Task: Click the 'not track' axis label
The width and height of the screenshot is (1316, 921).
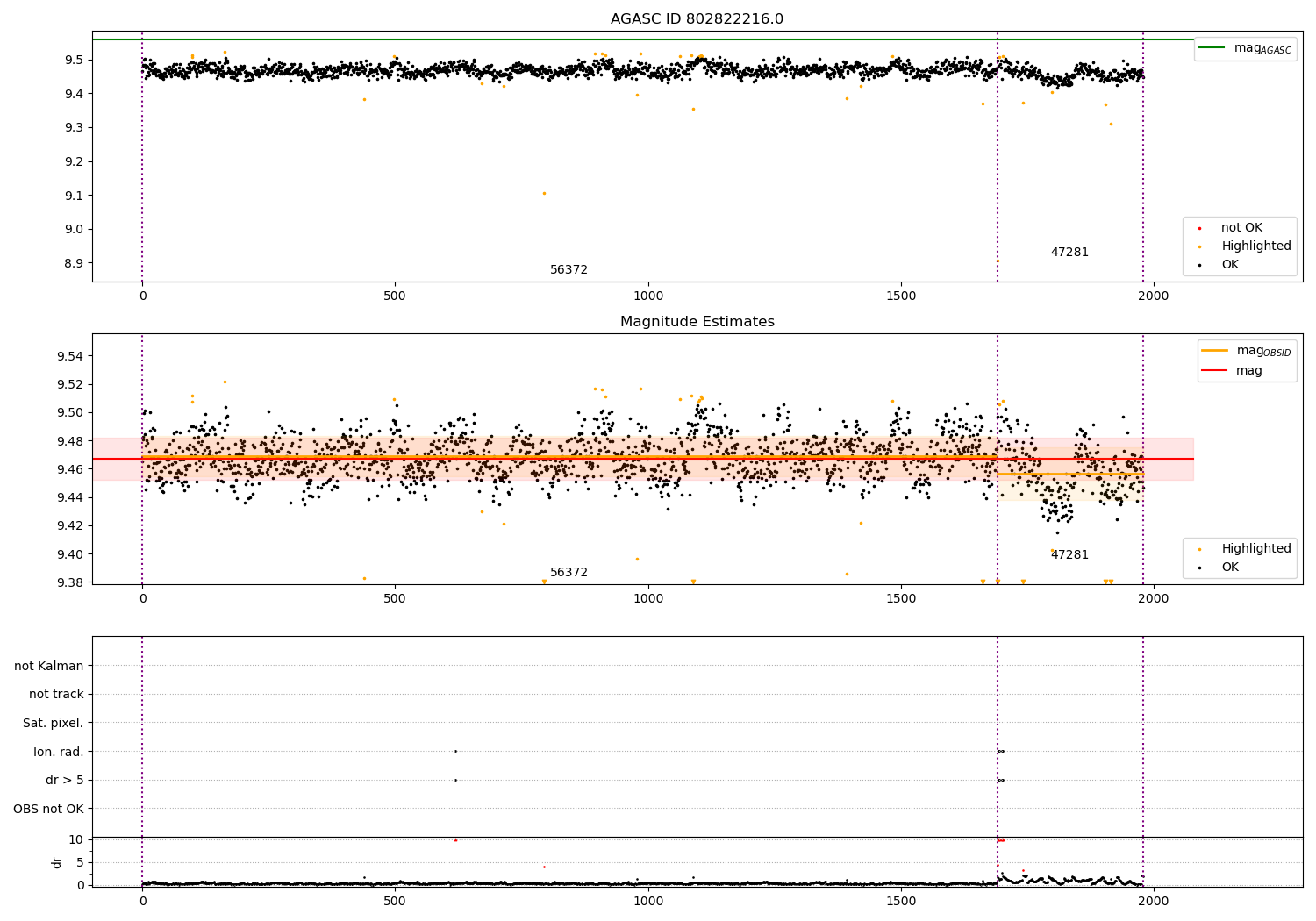Action: click(56, 695)
